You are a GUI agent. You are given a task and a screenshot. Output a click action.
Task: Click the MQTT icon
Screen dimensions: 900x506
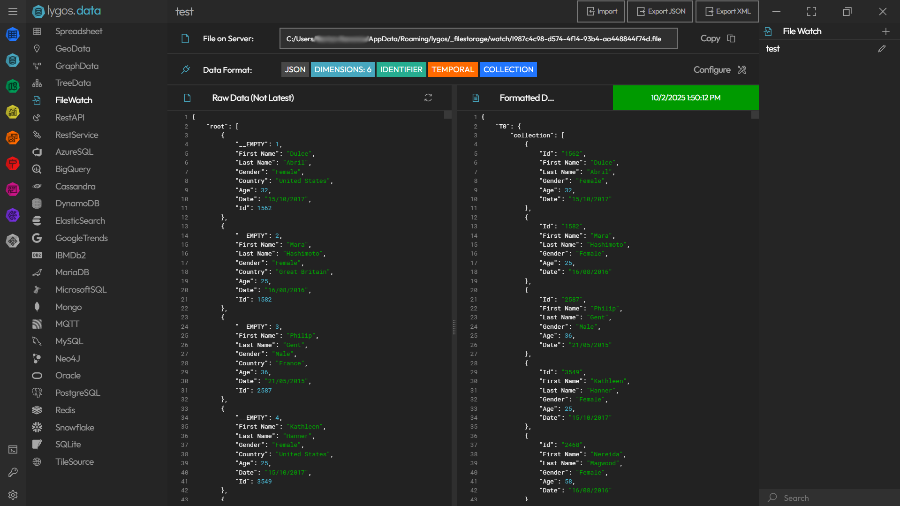37,324
